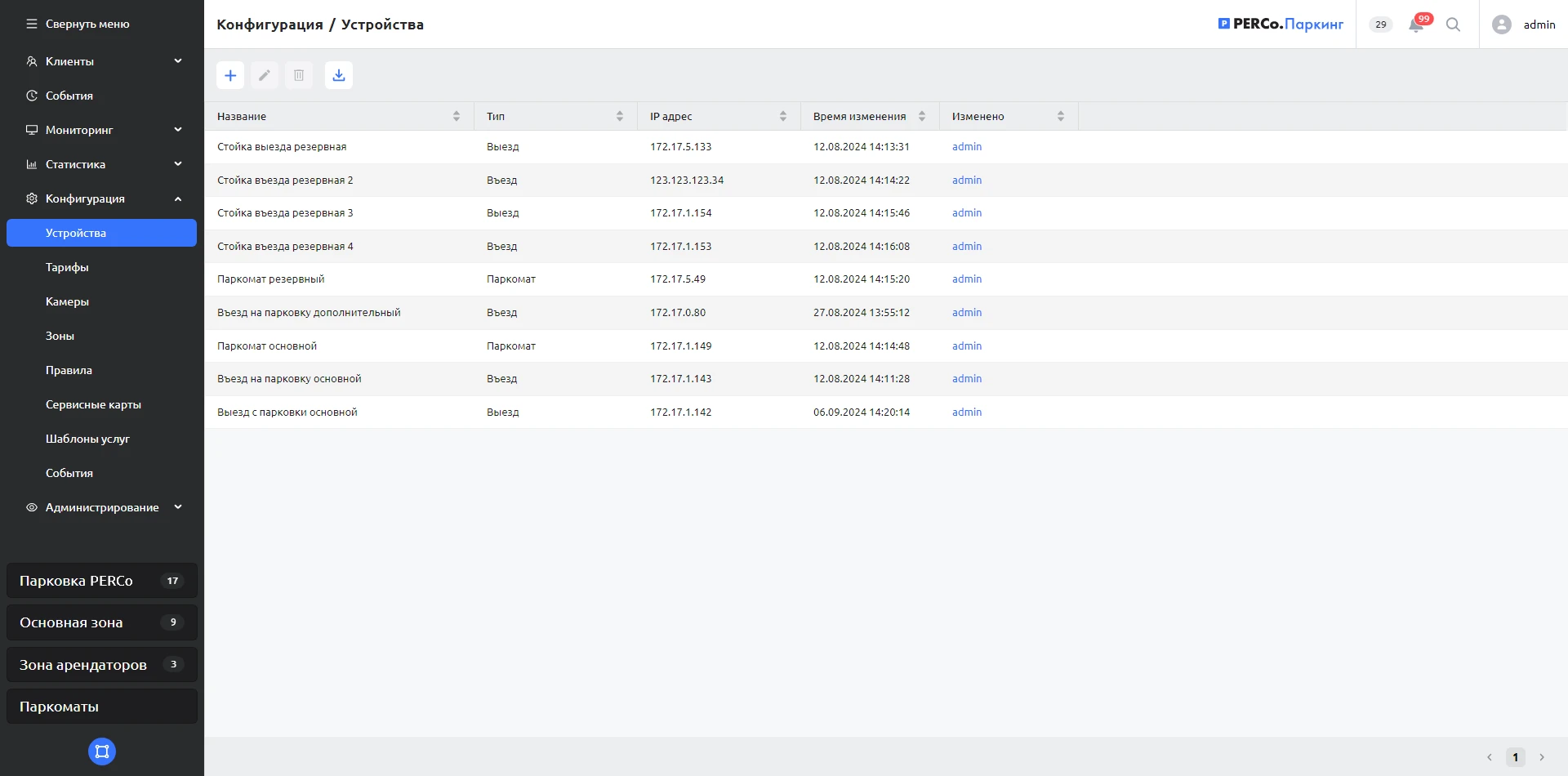1568x776 pixels.
Task: Open the notifications bell icon
Action: (1416, 25)
